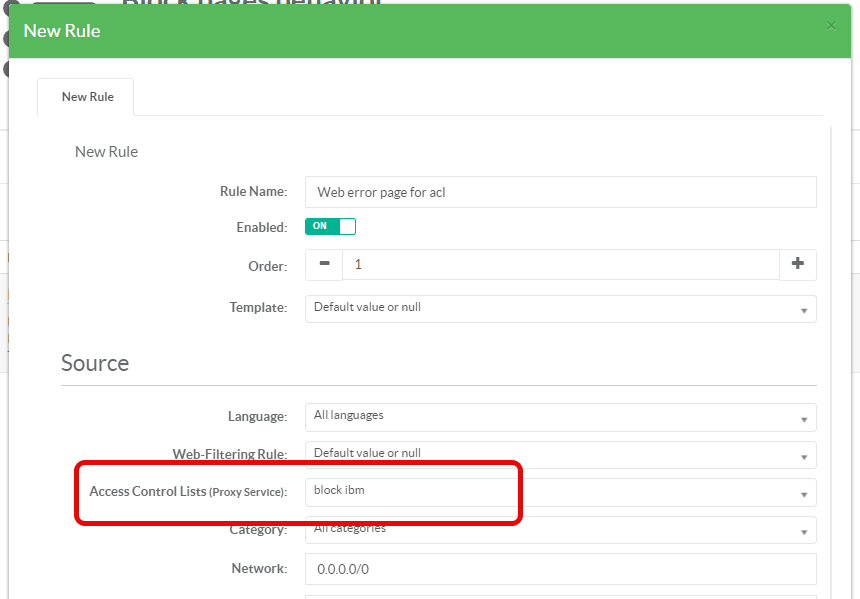Toggle the Enabled ON switch
860x599 pixels.
pos(330,227)
